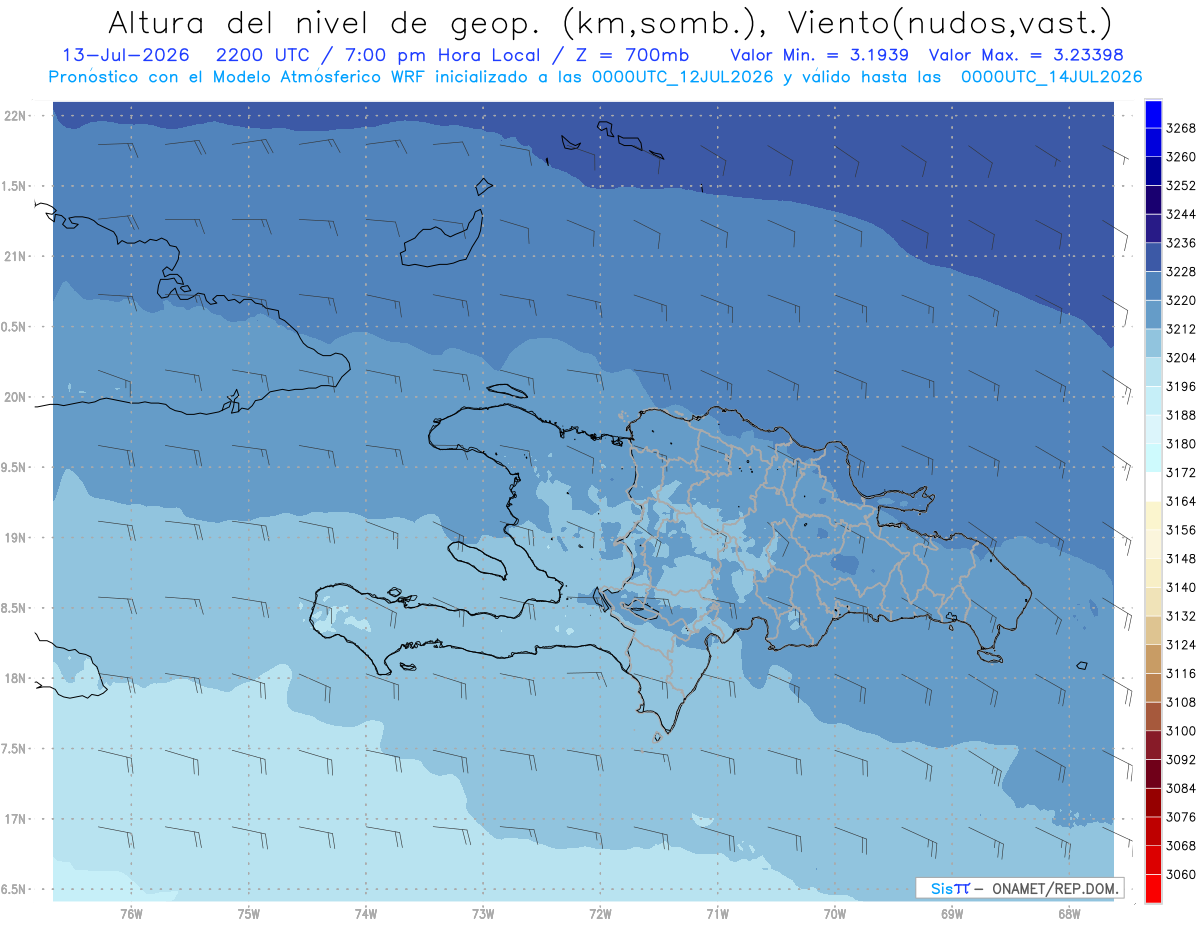This screenshot has height=927, width=1200.
Task: Click the '3068' color scale value
Action: click(x=1181, y=846)
